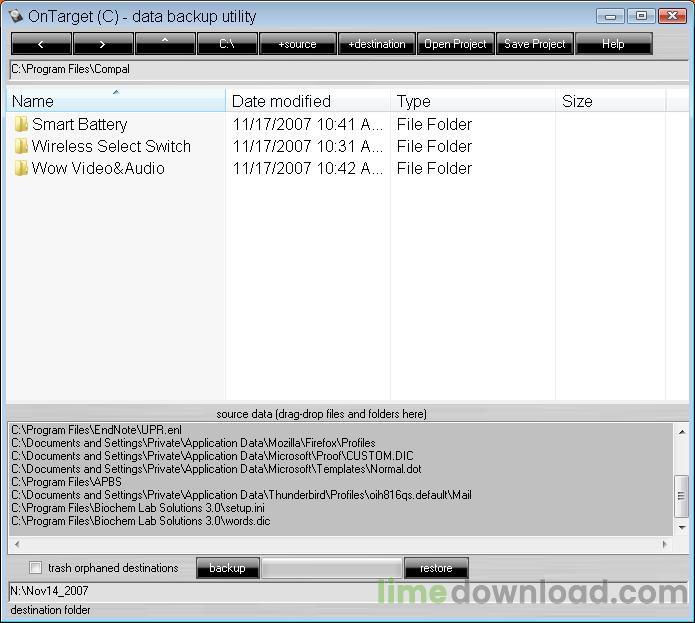This screenshot has width=695, height=623.
Task: Select source entry C:\Program Files\APBS
Action: (x=66, y=482)
